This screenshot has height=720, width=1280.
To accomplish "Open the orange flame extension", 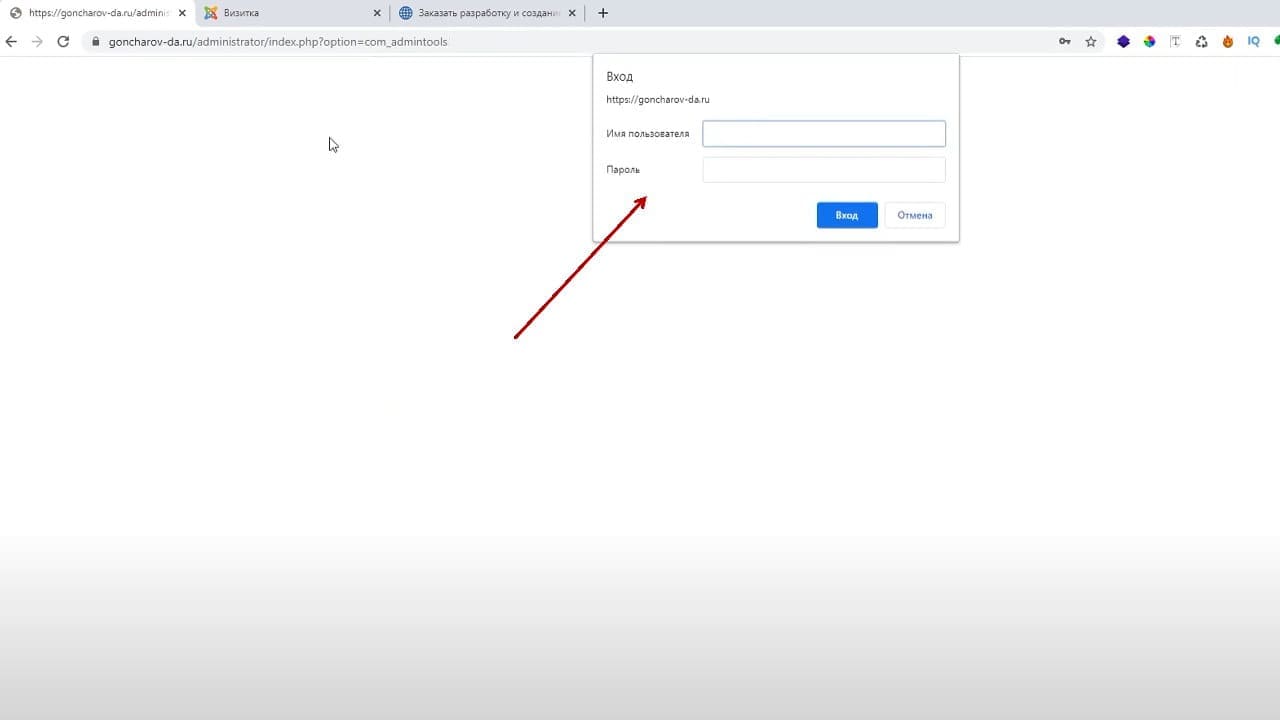I will [1227, 42].
